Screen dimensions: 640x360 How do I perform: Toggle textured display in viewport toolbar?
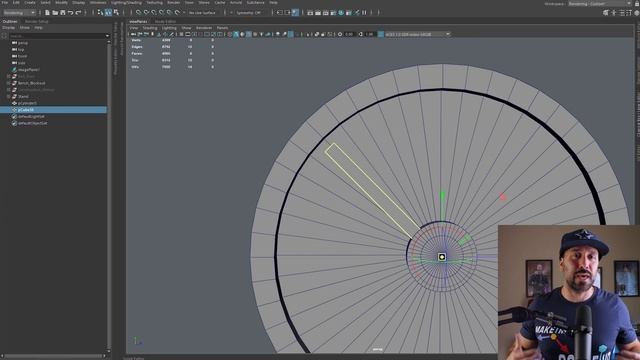255,34
